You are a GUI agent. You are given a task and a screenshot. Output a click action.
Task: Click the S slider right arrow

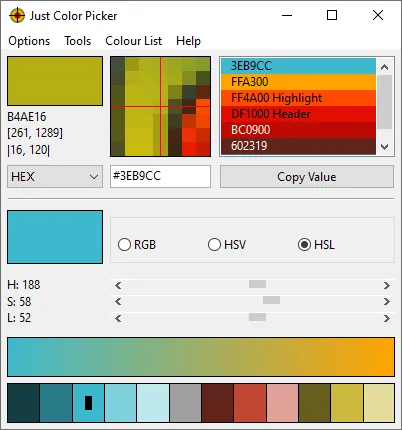387,302
